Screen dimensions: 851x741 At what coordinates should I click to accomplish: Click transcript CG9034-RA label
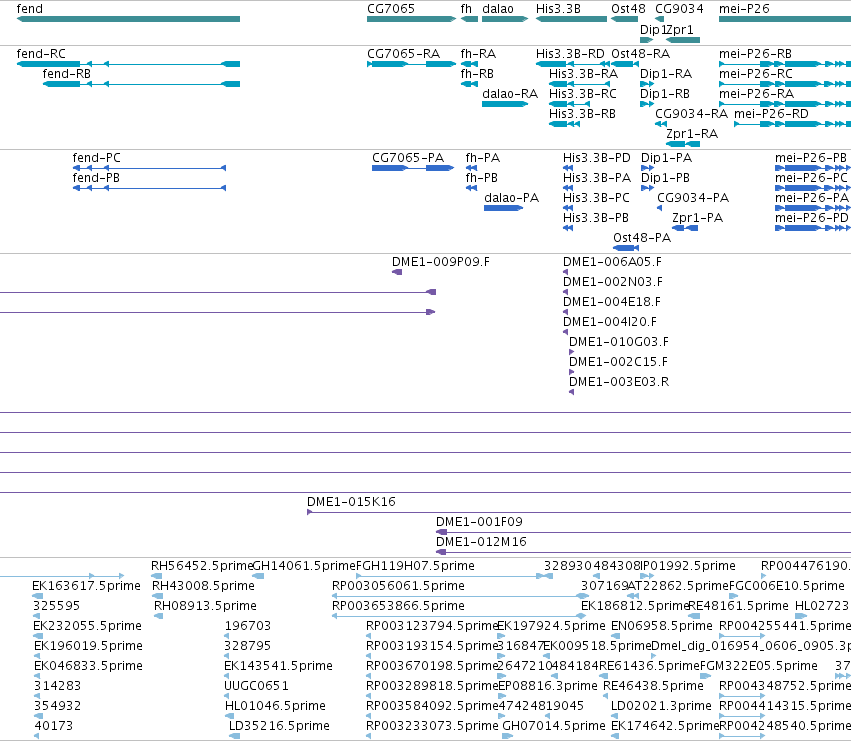(x=691, y=114)
